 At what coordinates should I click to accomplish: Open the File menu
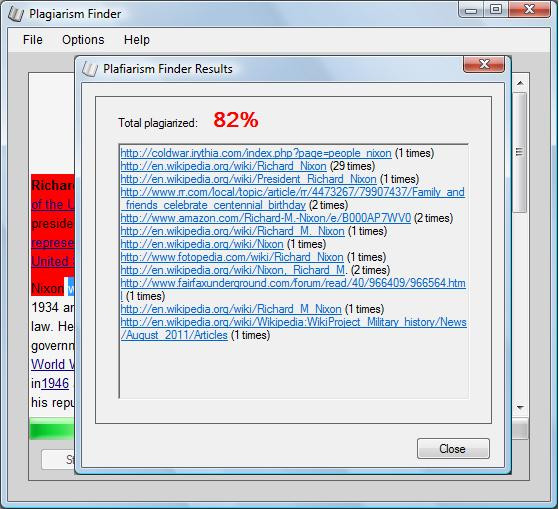(x=32, y=40)
